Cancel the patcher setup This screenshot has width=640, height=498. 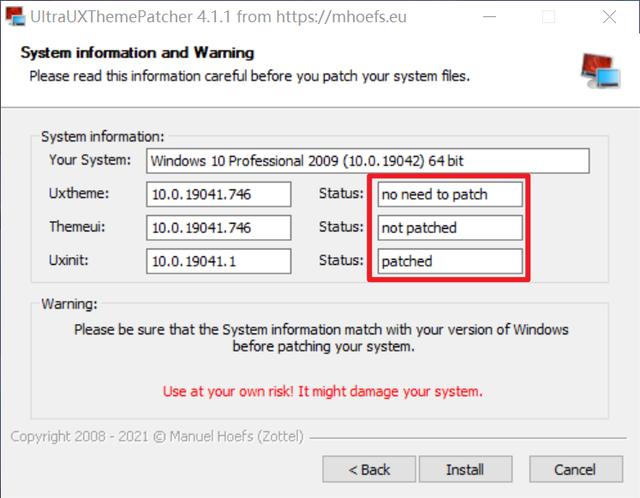point(575,469)
